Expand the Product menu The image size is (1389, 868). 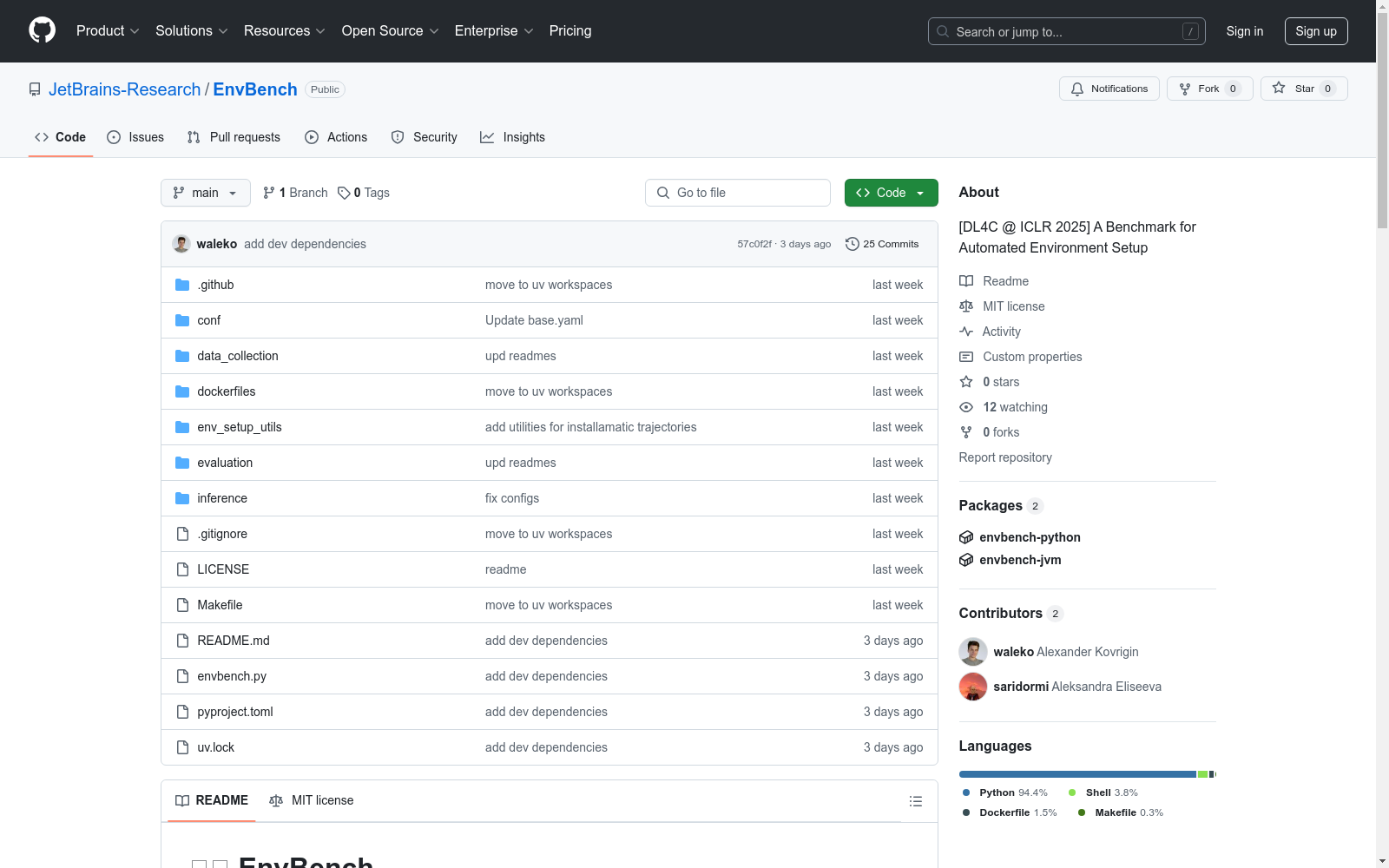pyautogui.click(x=108, y=31)
